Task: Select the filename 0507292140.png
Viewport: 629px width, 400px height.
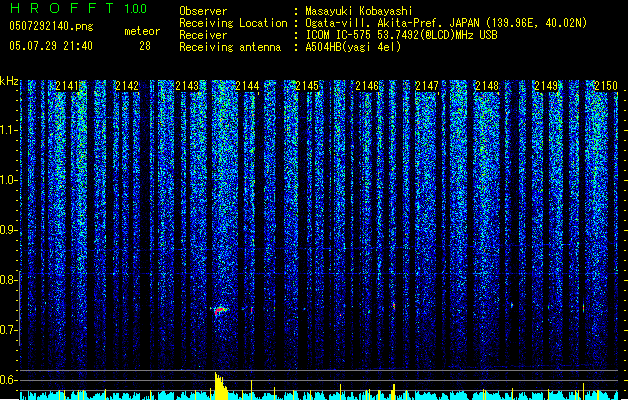Action: tap(51, 26)
